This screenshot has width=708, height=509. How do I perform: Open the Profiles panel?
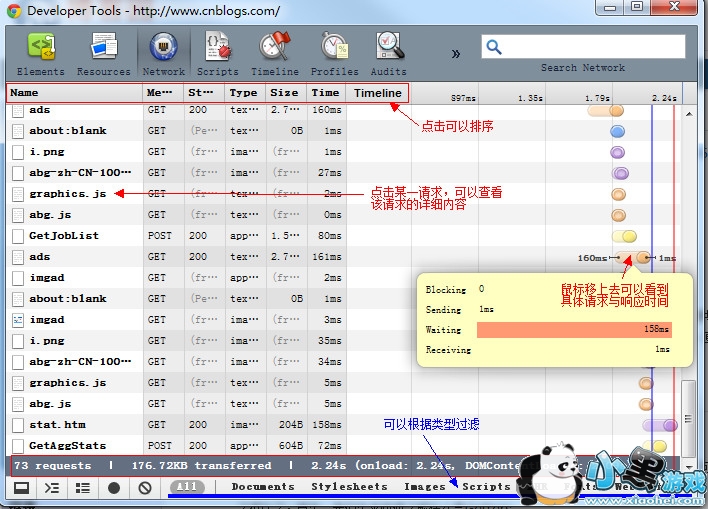(334, 53)
